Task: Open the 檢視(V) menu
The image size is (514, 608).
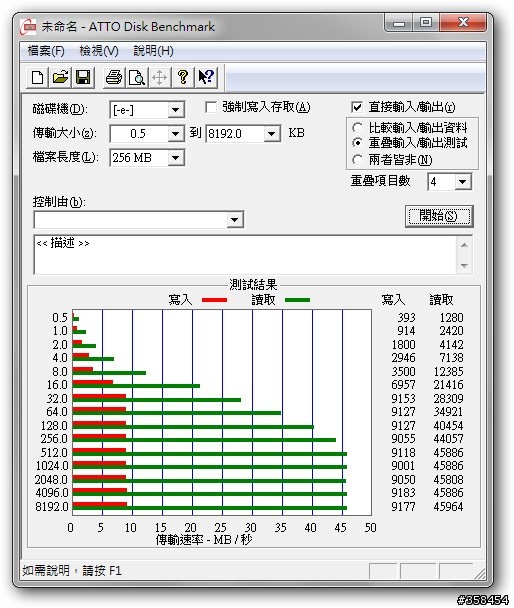Action: coord(99,51)
